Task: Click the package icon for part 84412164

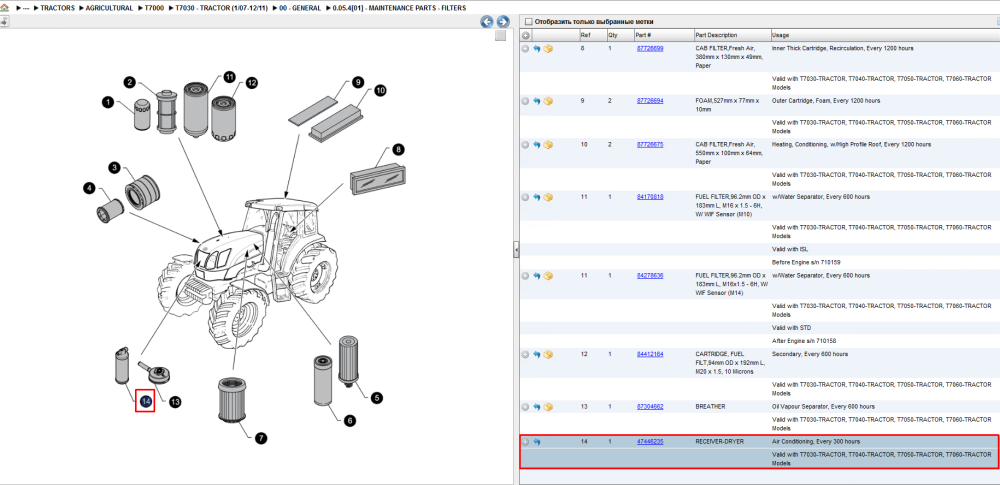Action: click(548, 354)
